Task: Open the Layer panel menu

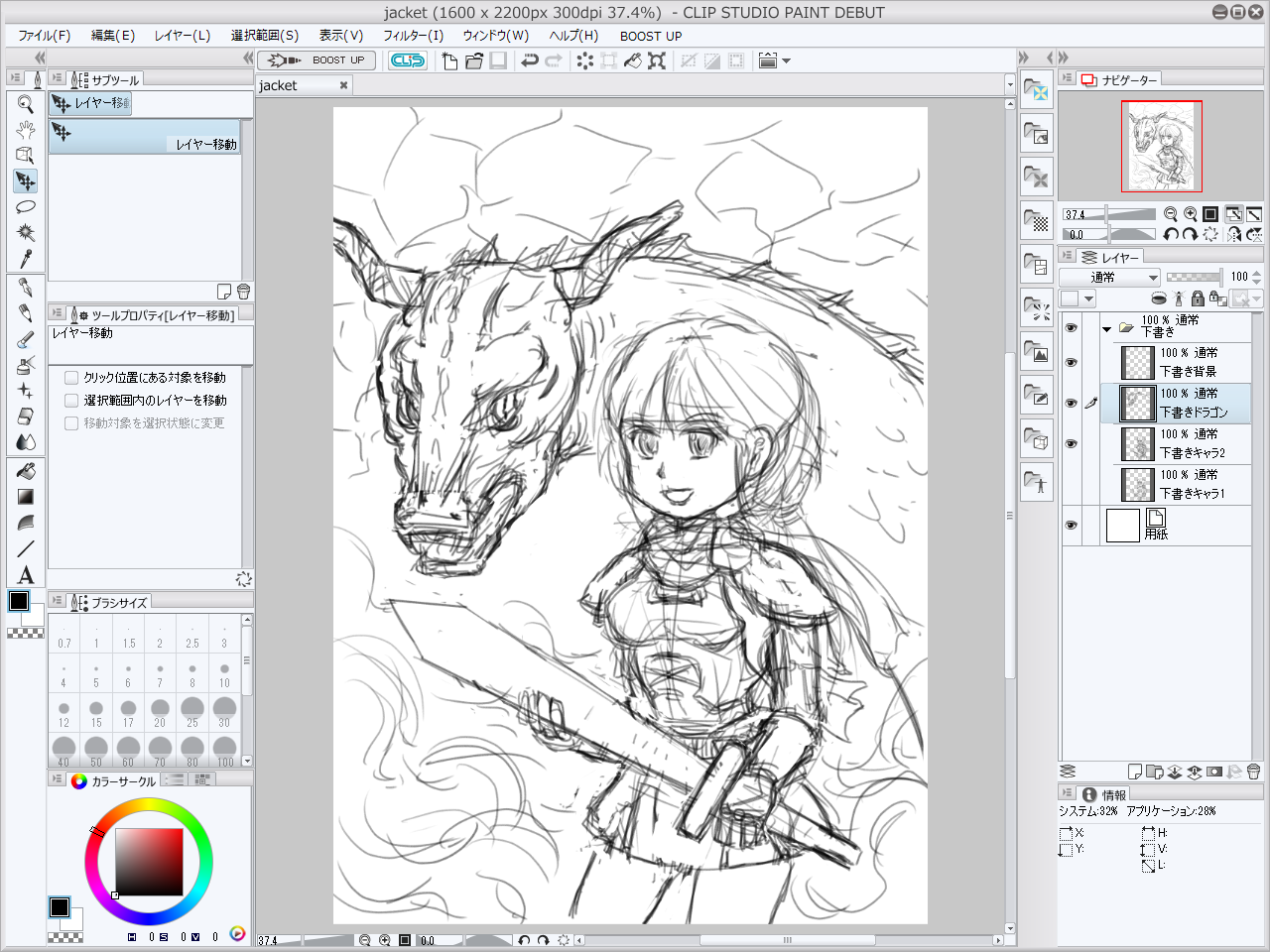Action: point(1067,257)
